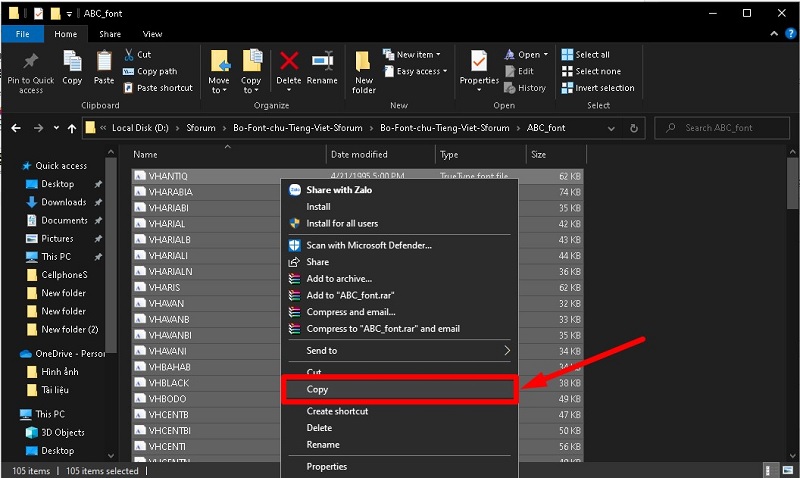800x478 pixels.
Task: Click the red Delete icon
Action: pyautogui.click(x=289, y=61)
